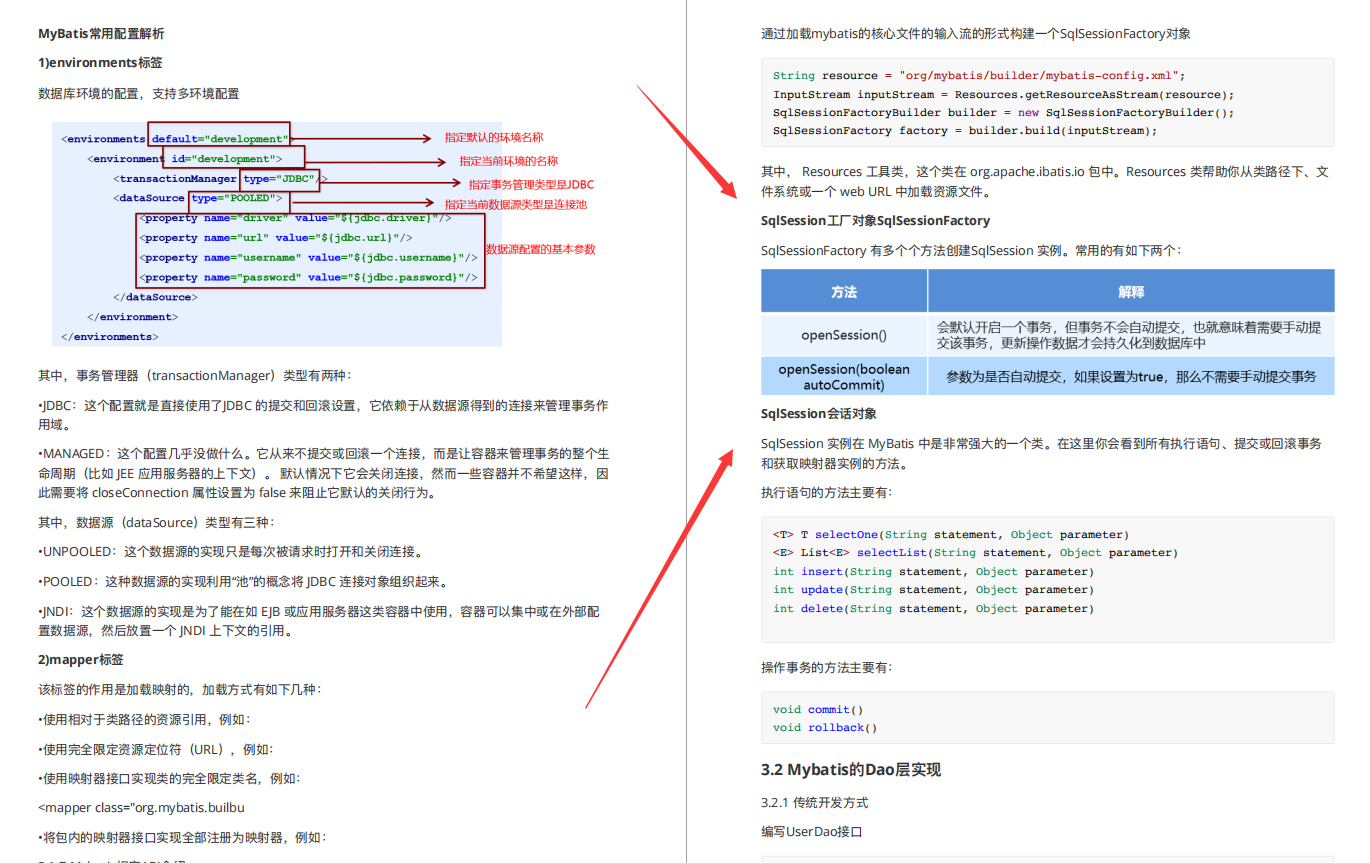Click the text <mapper class="org.mybatis.builbu"
This screenshot has height=864, width=1370.
tap(141, 807)
